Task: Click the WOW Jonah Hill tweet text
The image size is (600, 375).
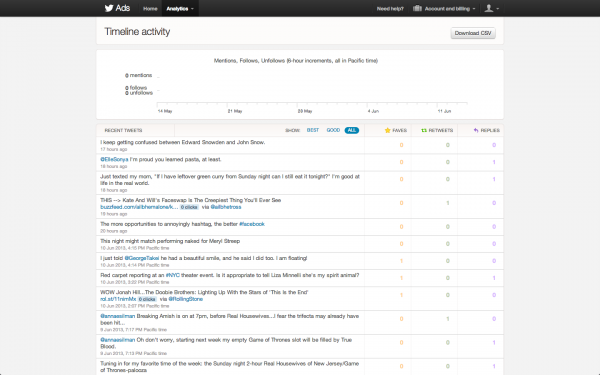Action: point(204,292)
